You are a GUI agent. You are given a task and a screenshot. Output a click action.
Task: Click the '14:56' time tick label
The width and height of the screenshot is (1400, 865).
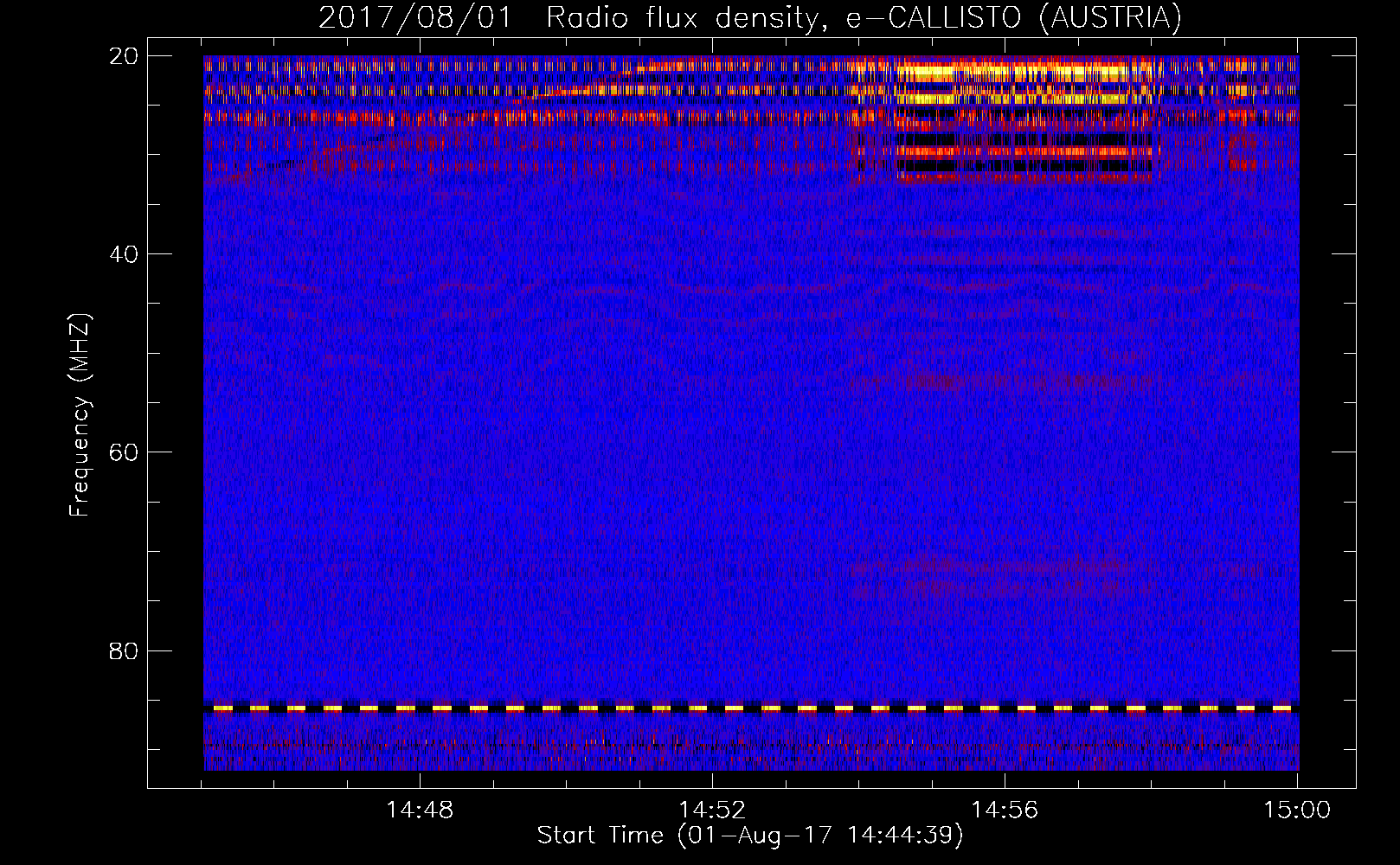coord(1005,811)
